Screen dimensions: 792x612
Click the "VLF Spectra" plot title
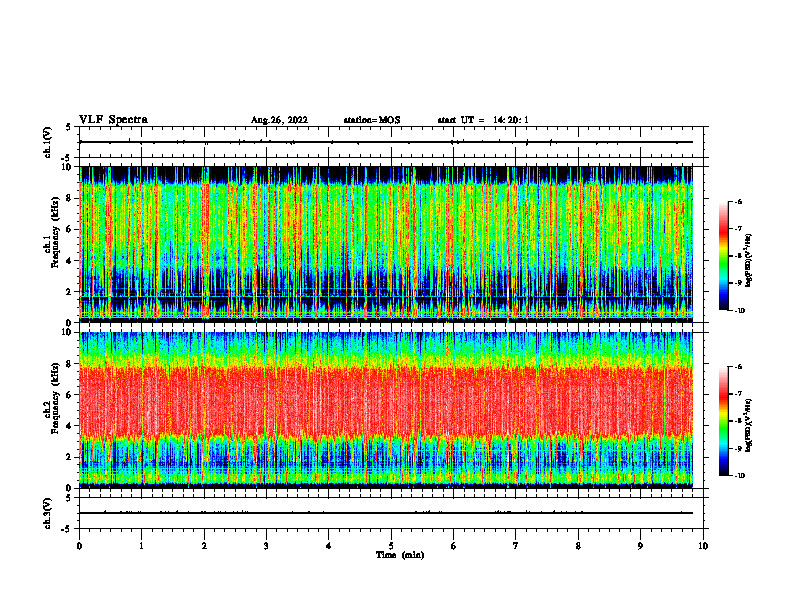113,120
